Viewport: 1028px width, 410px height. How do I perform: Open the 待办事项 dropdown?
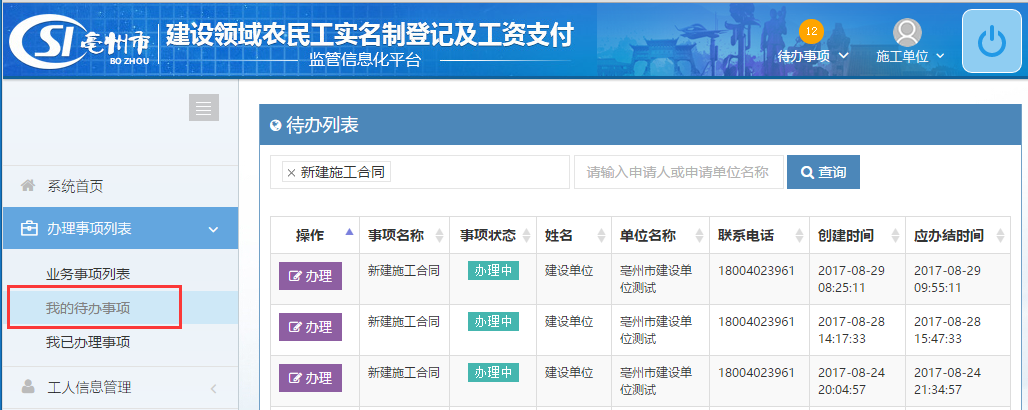point(813,56)
